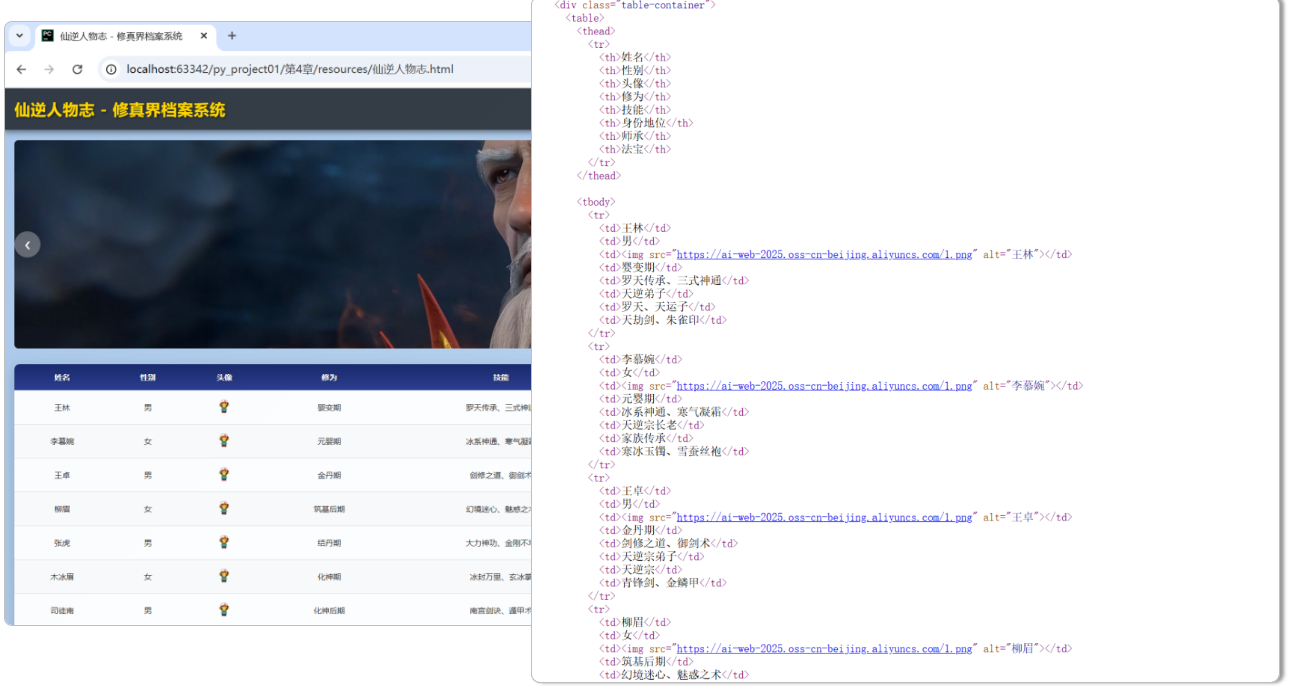Reload the current page

click(x=77, y=69)
